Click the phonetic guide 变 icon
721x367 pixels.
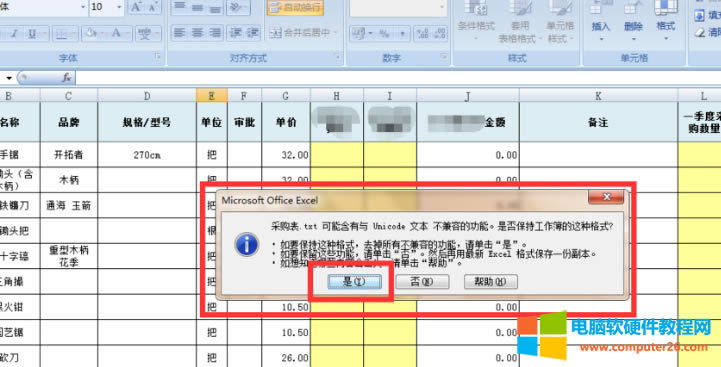(145, 33)
